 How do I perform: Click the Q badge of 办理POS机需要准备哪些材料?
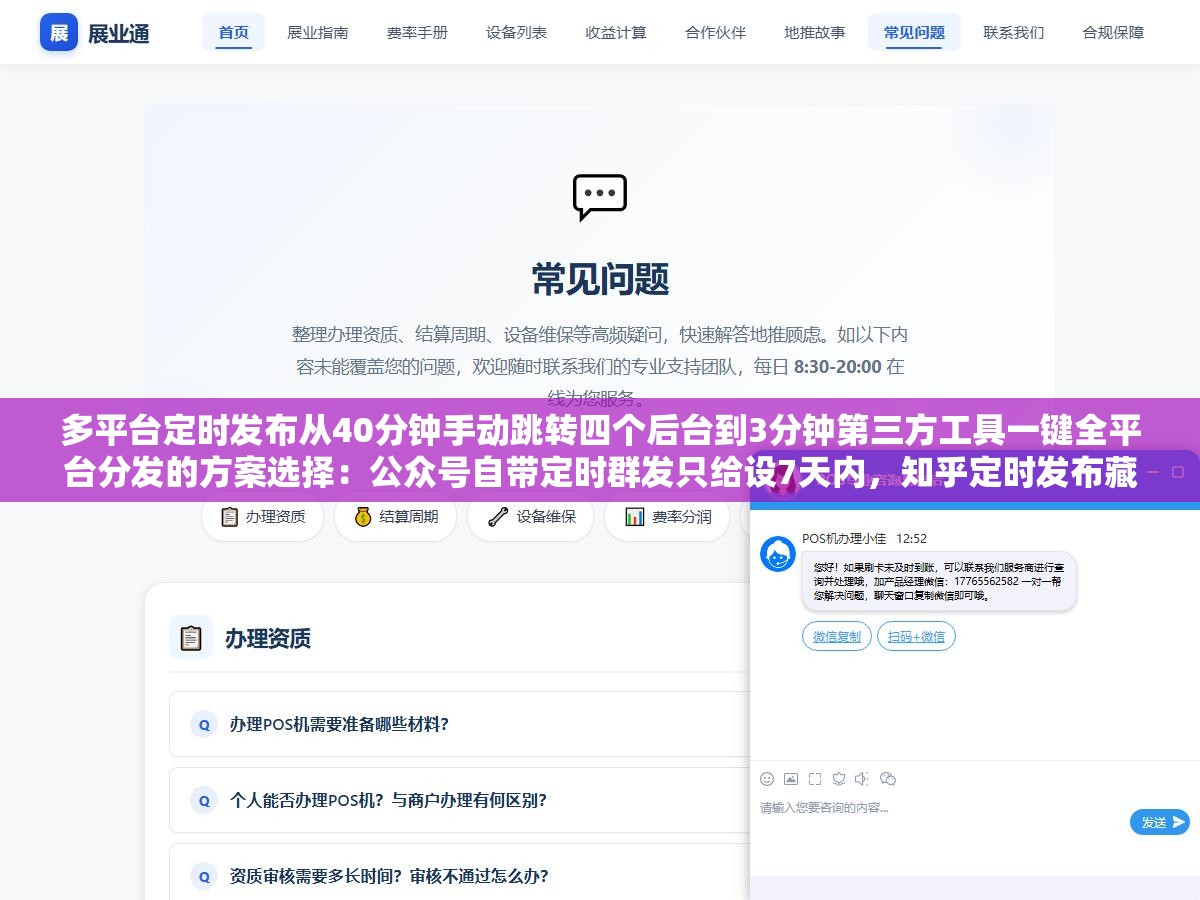pos(204,724)
